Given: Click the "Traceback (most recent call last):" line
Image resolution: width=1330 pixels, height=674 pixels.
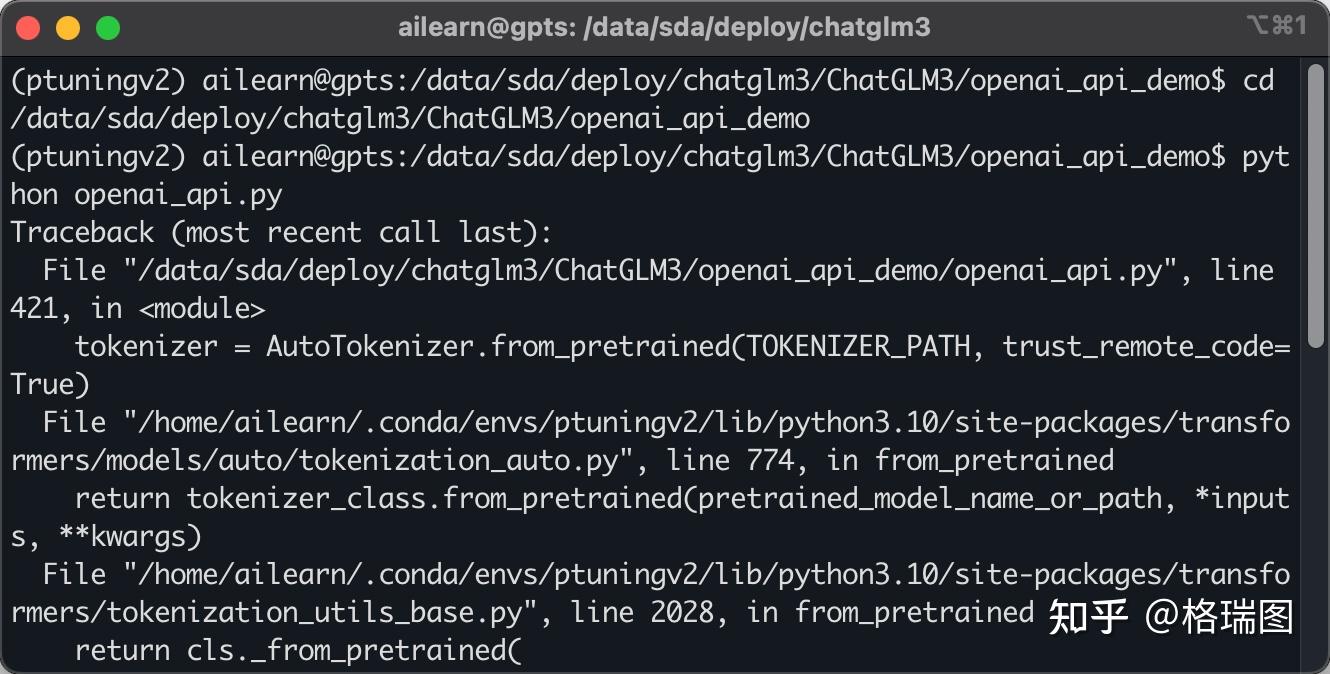Looking at the screenshot, I should pyautogui.click(x=281, y=233).
